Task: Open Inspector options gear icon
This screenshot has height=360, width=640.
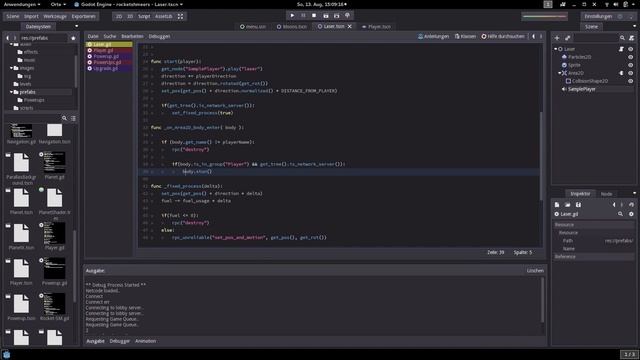Action: 631,214
